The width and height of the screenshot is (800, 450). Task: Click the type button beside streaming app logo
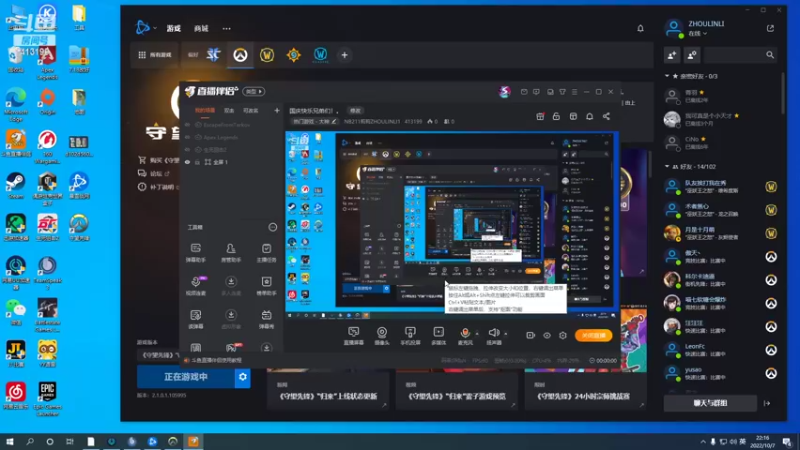pos(254,91)
